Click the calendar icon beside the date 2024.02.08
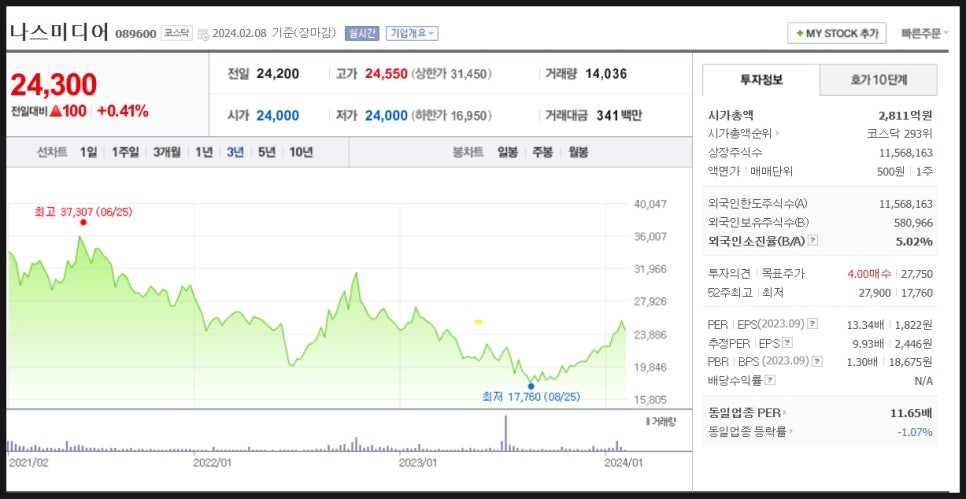The image size is (966, 499). pyautogui.click(x=203, y=34)
